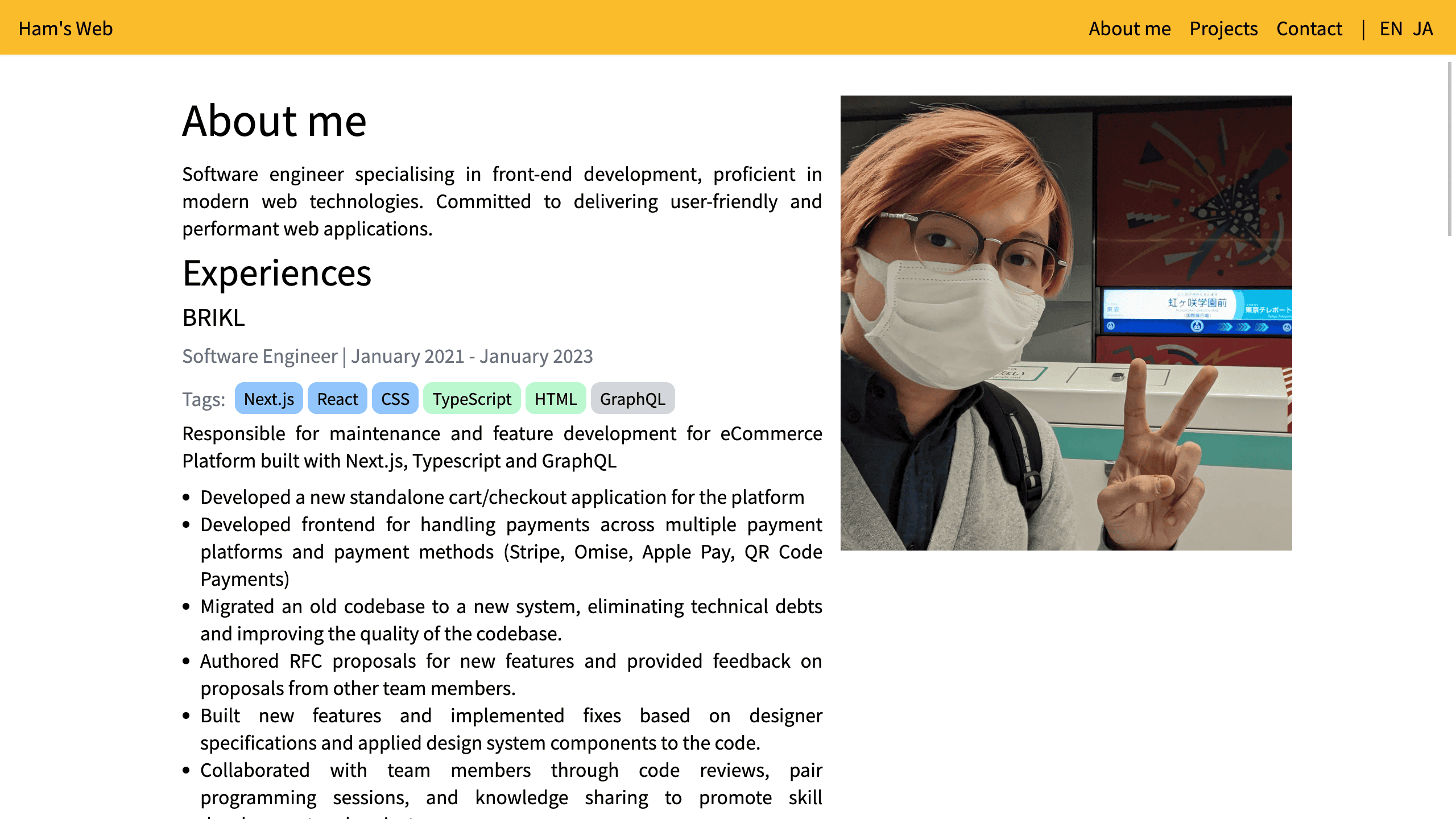The image size is (1456, 819).
Task: Click bullet about authored RFC proposals
Action: (x=511, y=675)
